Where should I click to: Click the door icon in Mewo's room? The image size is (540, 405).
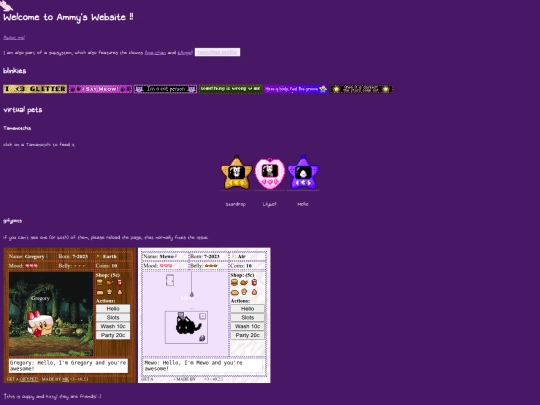(170, 280)
